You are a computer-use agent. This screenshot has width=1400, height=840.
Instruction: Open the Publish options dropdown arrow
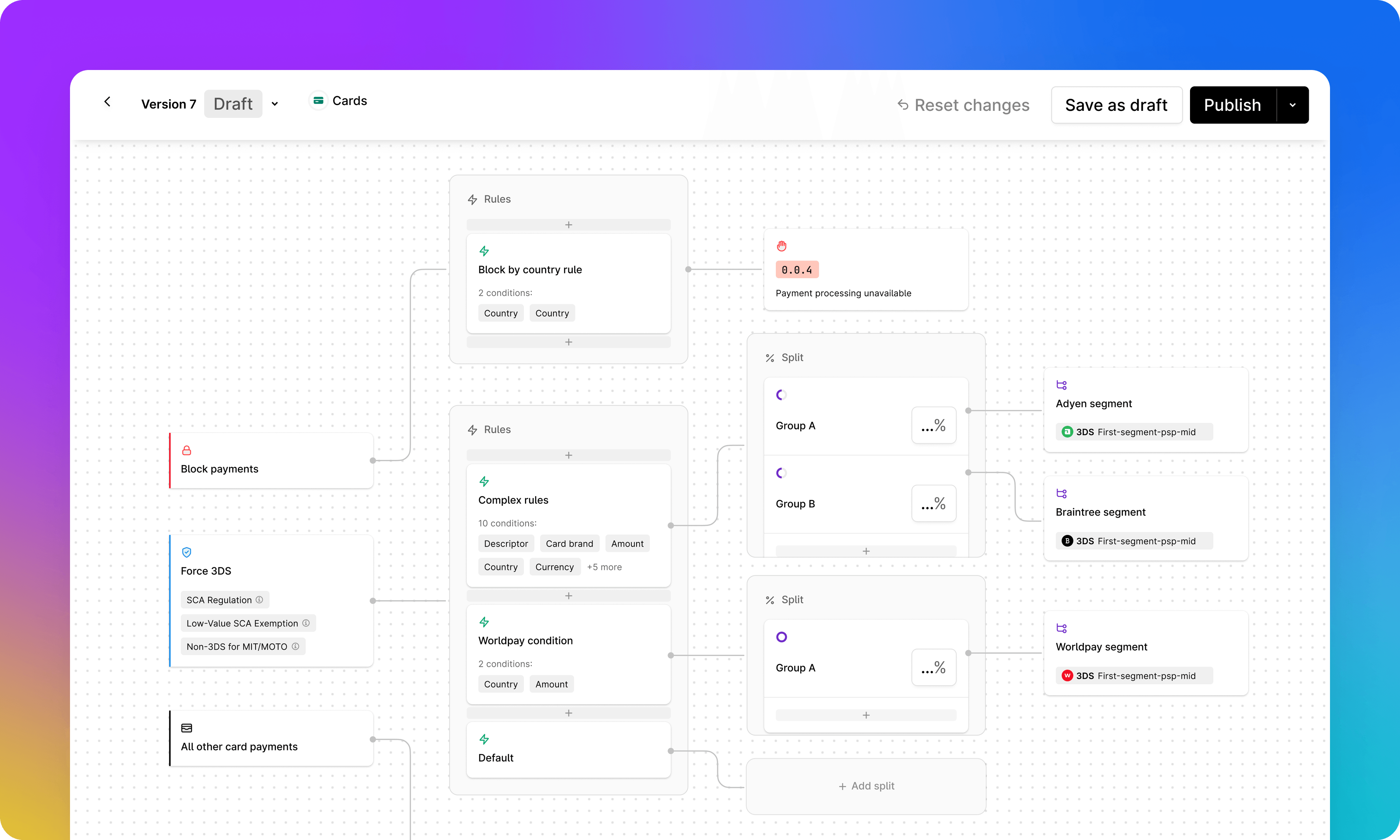click(x=1292, y=105)
